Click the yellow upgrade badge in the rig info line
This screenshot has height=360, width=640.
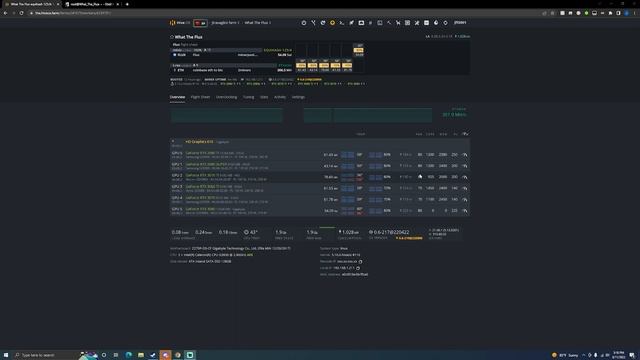click(x=309, y=80)
